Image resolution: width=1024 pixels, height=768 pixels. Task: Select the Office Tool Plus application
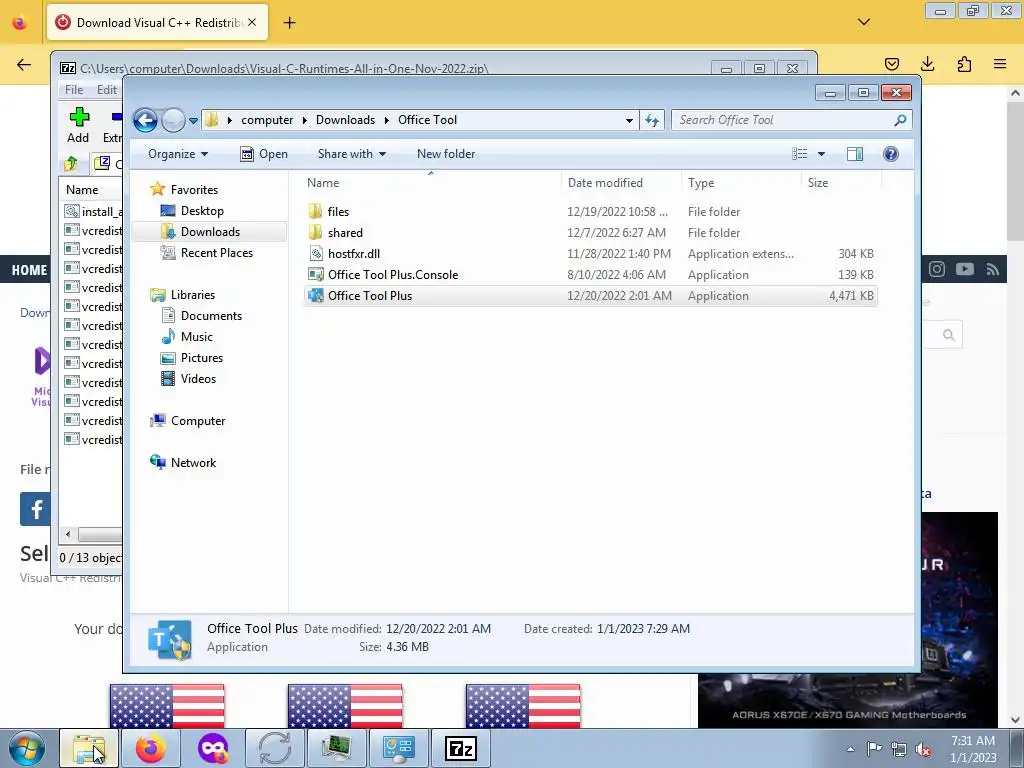[591, 296]
